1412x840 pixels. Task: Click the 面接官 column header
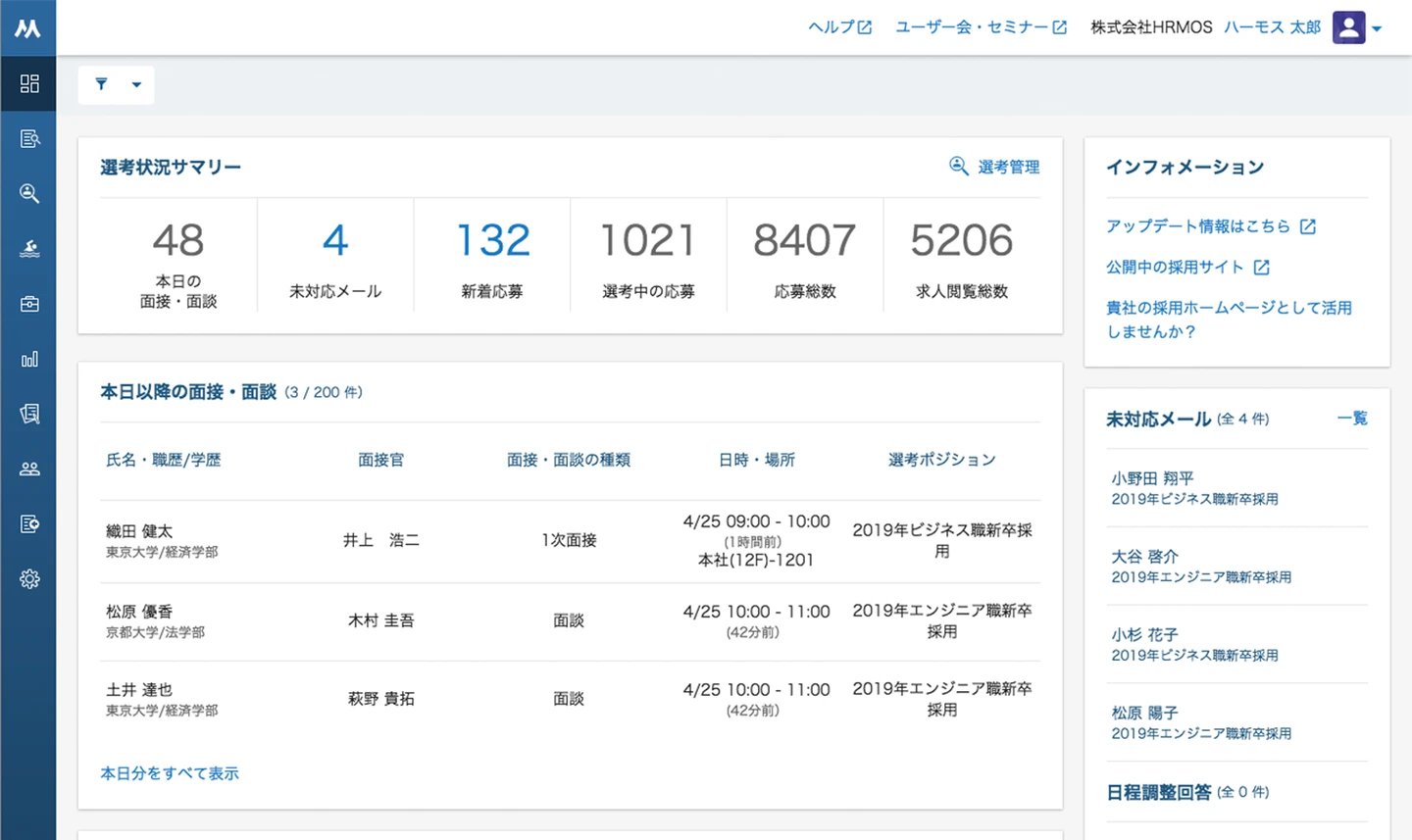380,460
